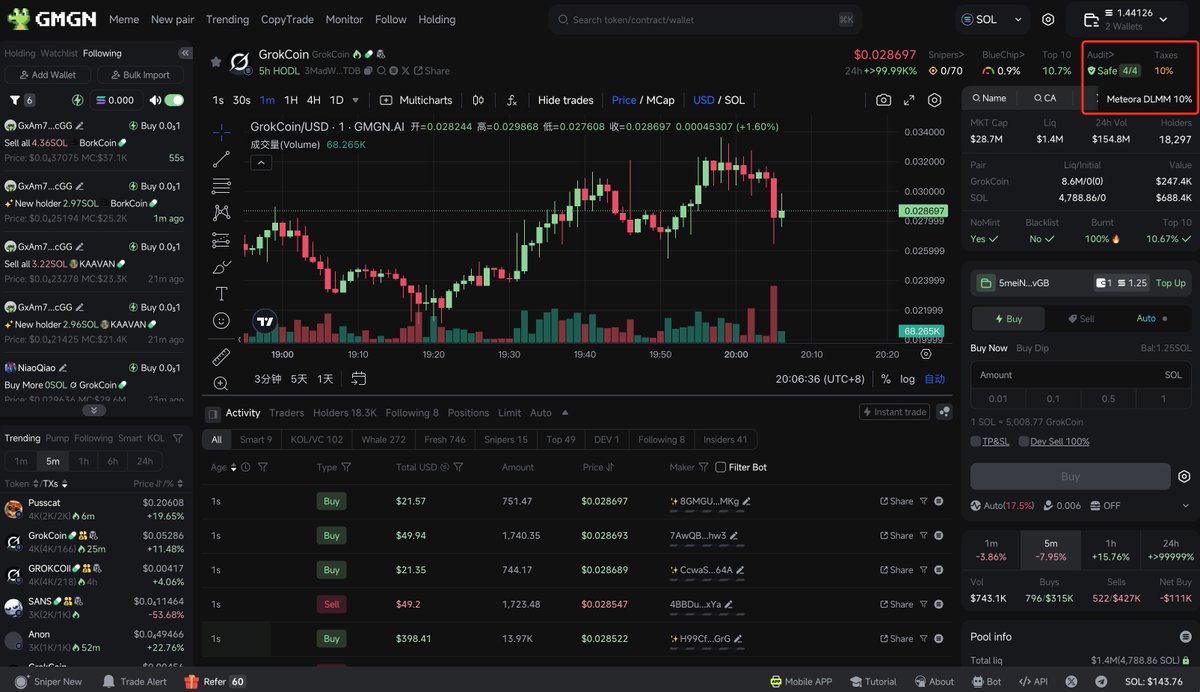Expand the 1D timeframe dropdown arrow

[x=354, y=100]
